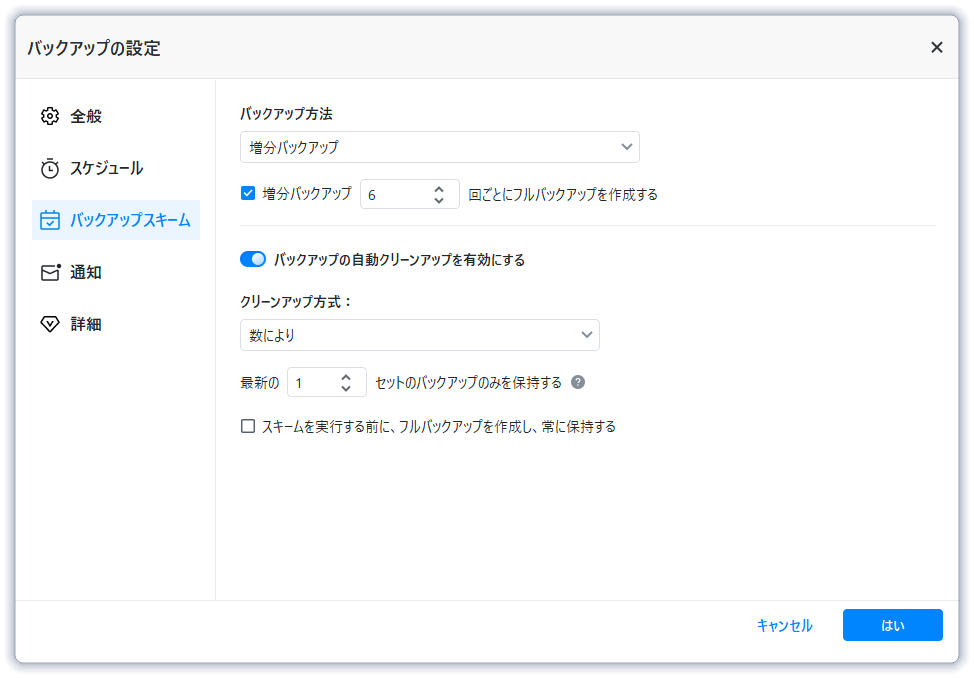Uncheck the 増分バックアップ checkbox
The image size is (974, 678).
pos(248,194)
